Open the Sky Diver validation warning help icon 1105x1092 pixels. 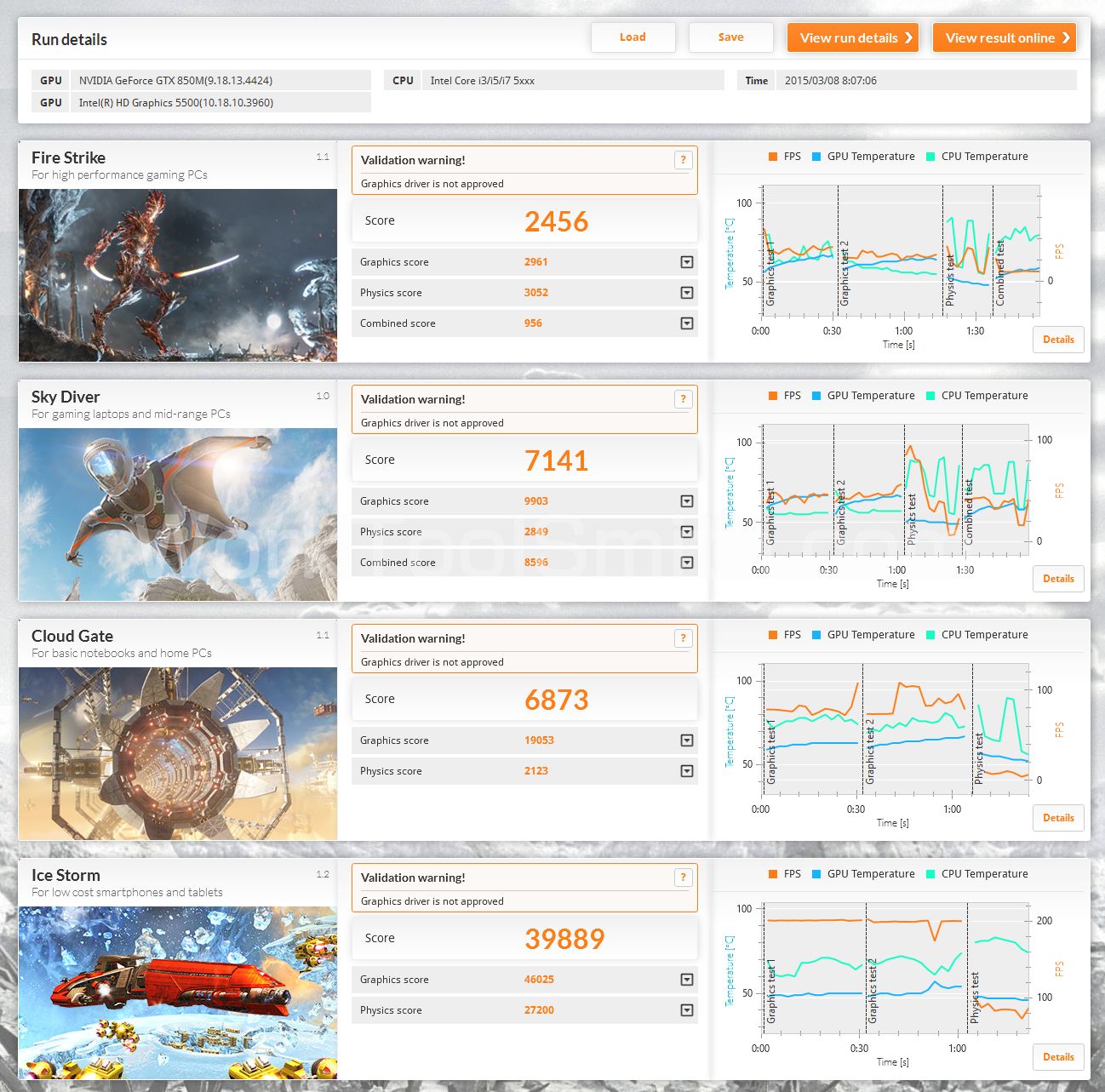click(683, 399)
